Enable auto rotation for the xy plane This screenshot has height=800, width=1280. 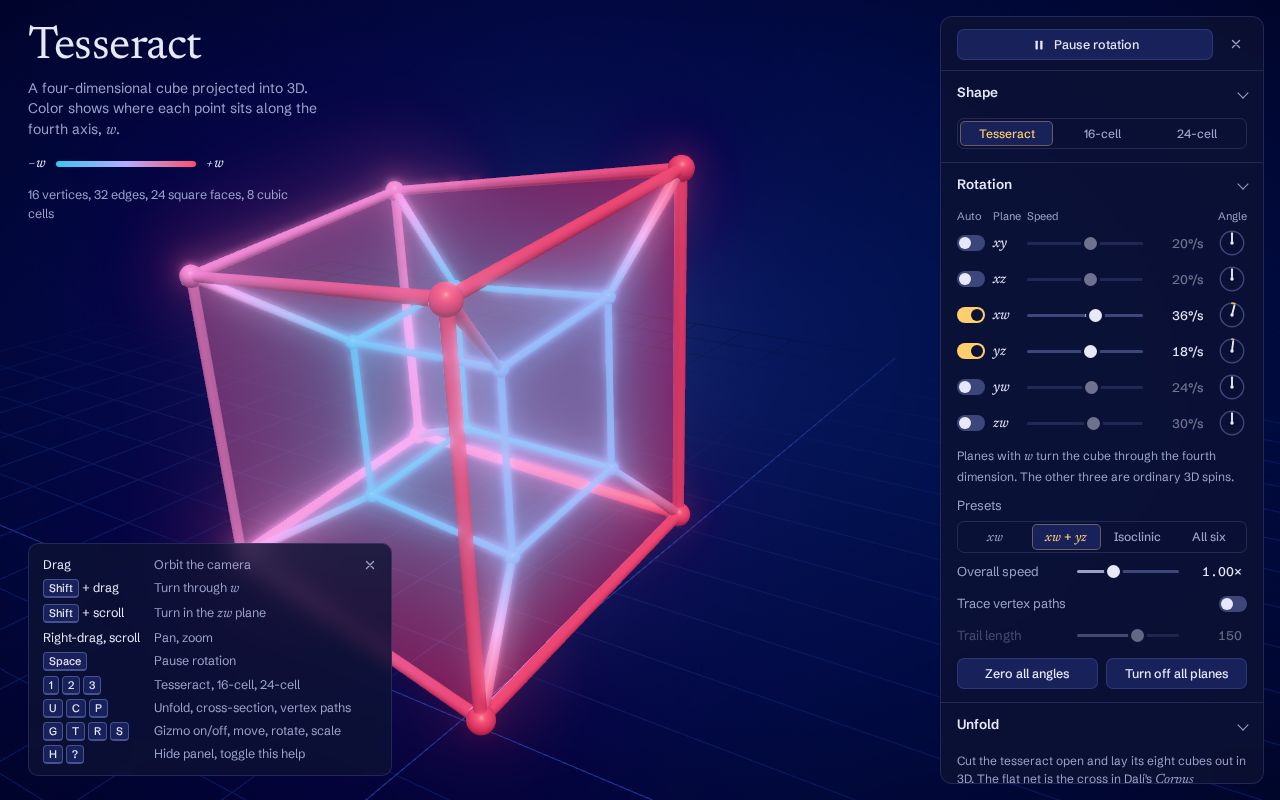(971, 243)
